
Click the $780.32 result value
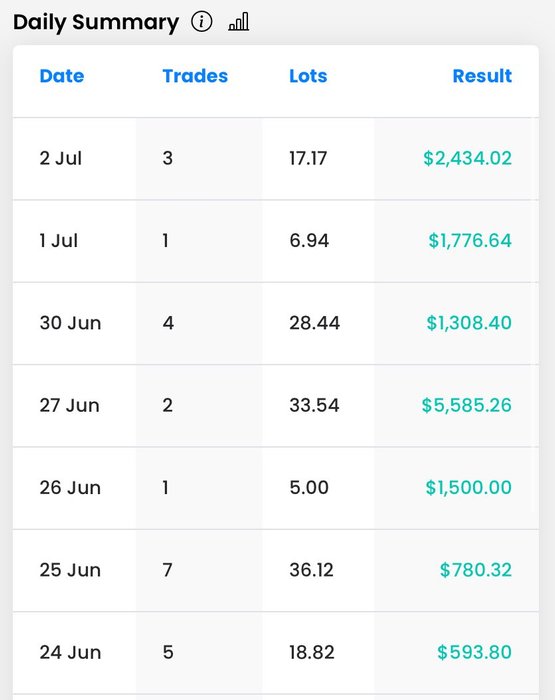tap(476, 570)
